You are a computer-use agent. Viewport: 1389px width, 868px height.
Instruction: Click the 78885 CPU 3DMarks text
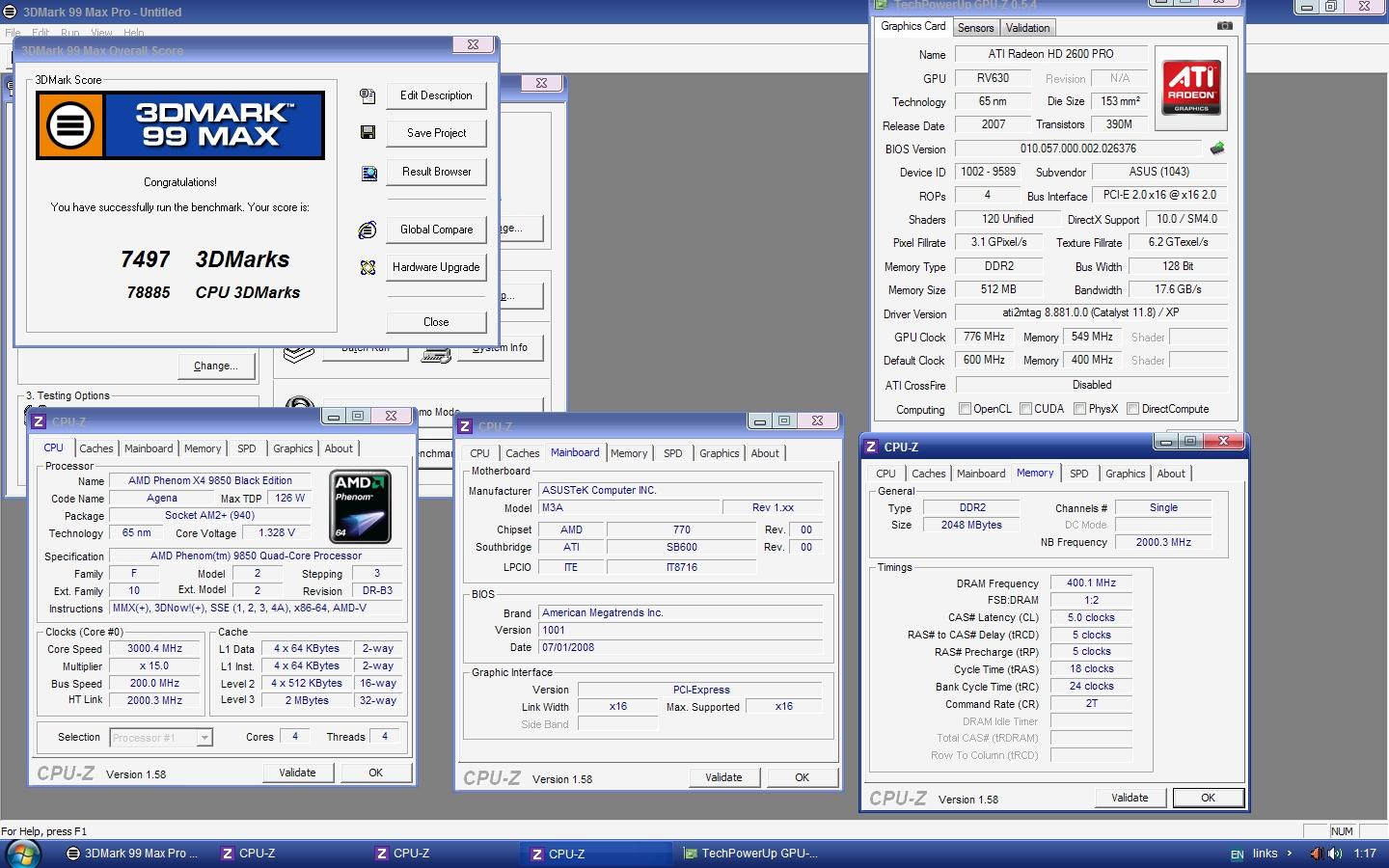tap(213, 292)
